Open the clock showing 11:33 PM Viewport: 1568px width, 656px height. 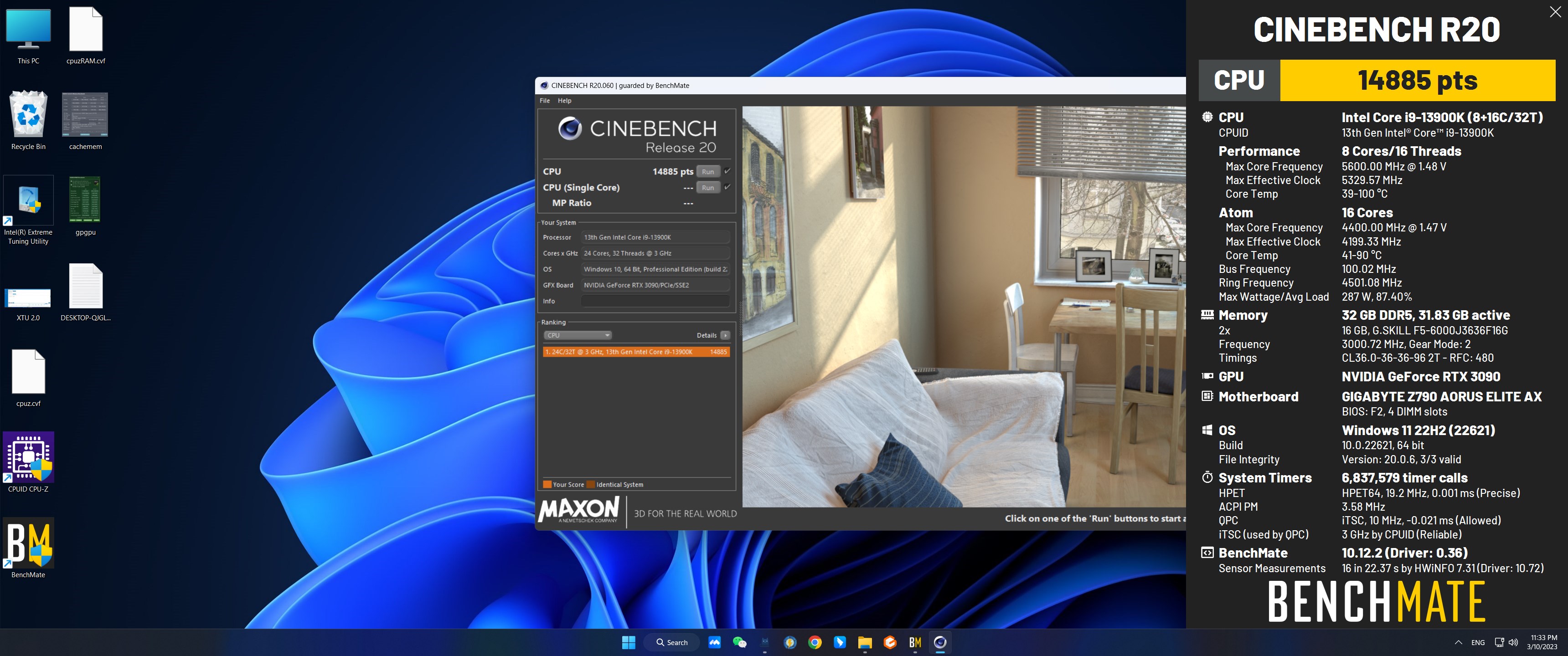1542,642
